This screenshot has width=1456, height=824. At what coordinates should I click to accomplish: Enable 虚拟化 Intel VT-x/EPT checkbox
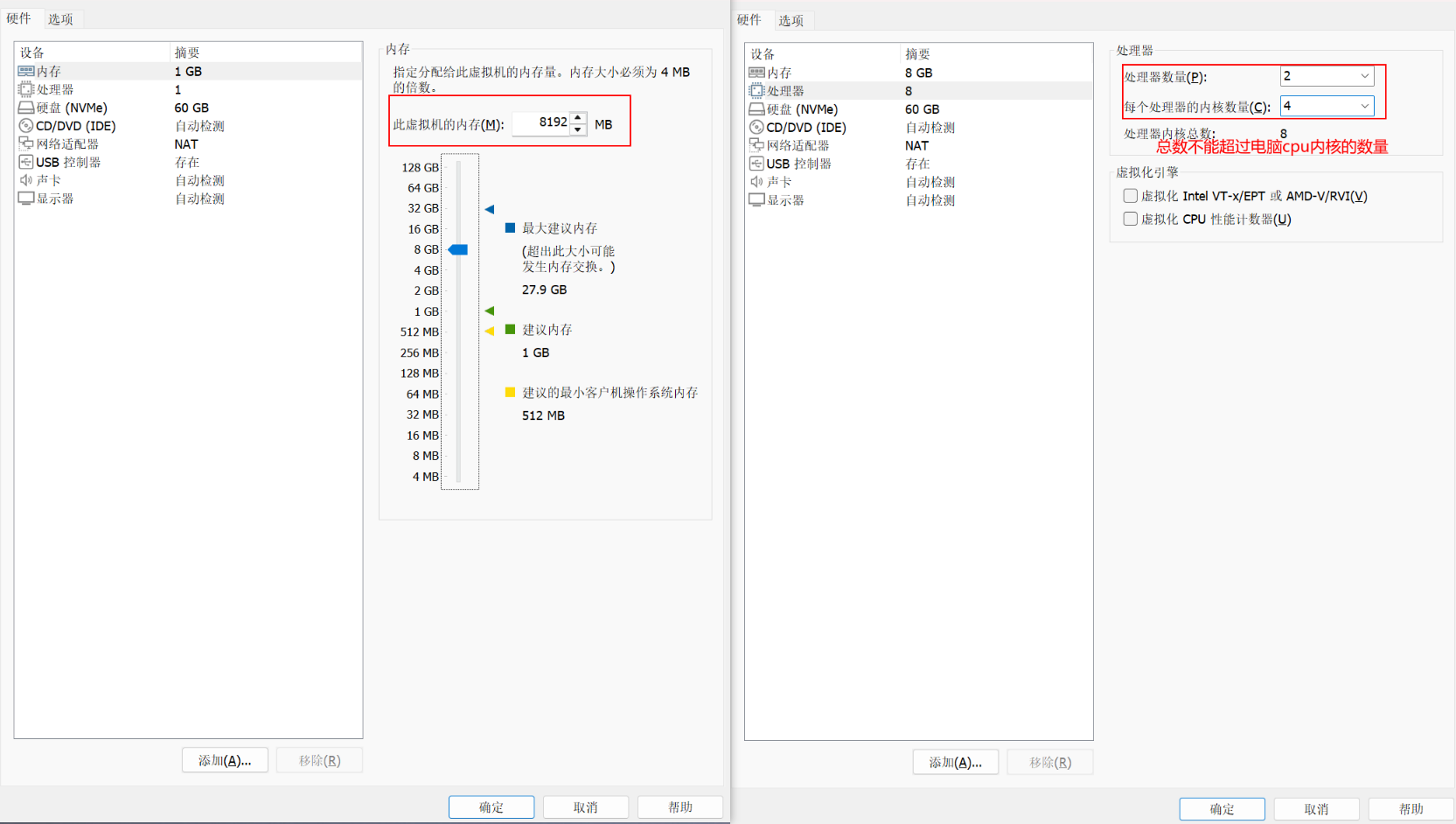click(x=1131, y=196)
